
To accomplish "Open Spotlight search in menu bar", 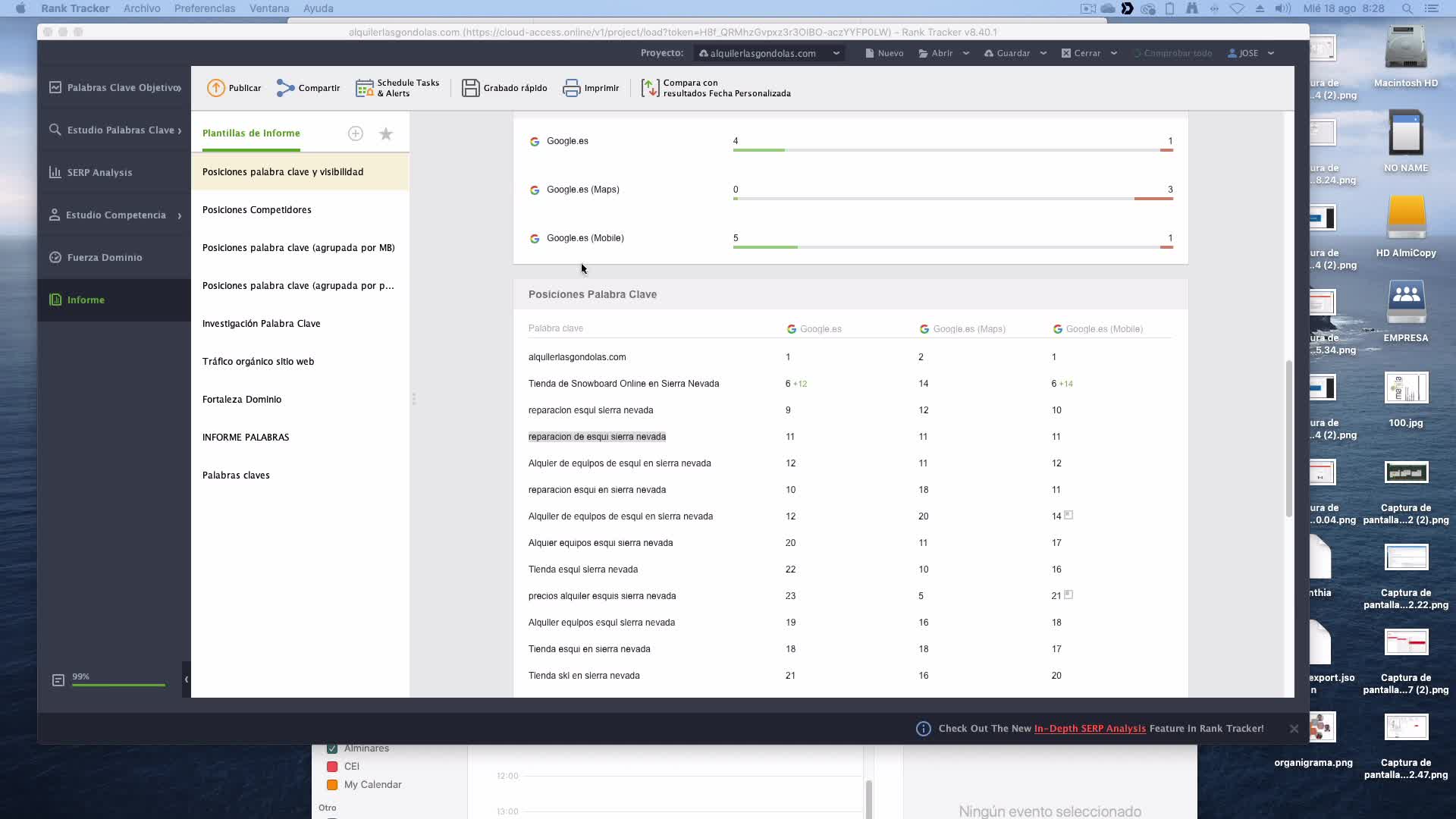I will point(1407,8).
